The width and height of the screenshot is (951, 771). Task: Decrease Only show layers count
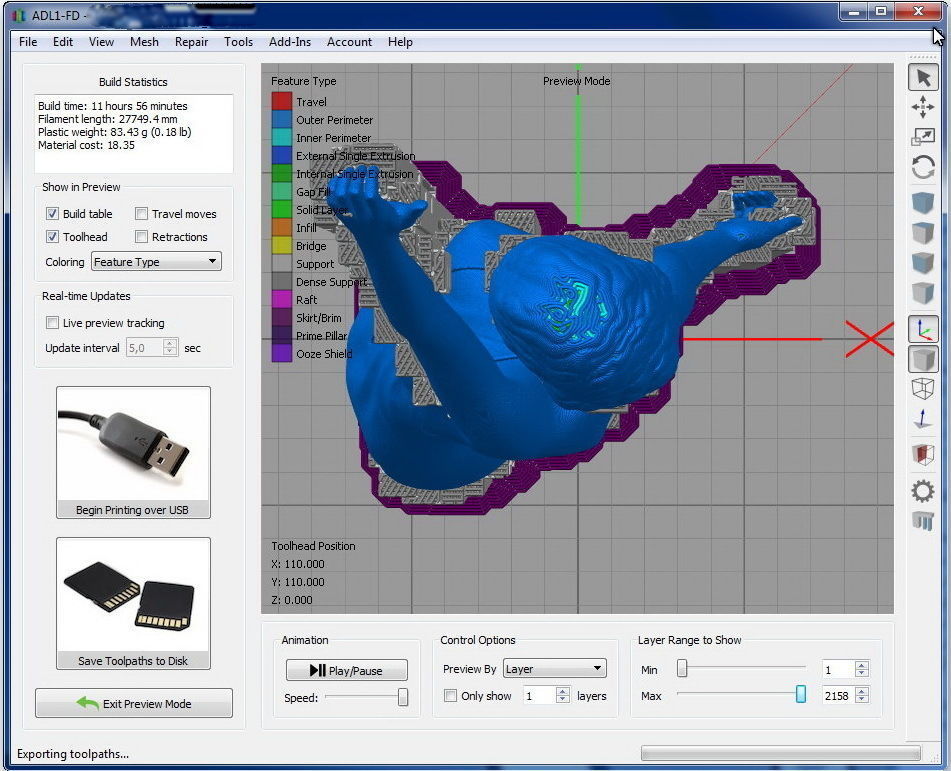pos(563,699)
